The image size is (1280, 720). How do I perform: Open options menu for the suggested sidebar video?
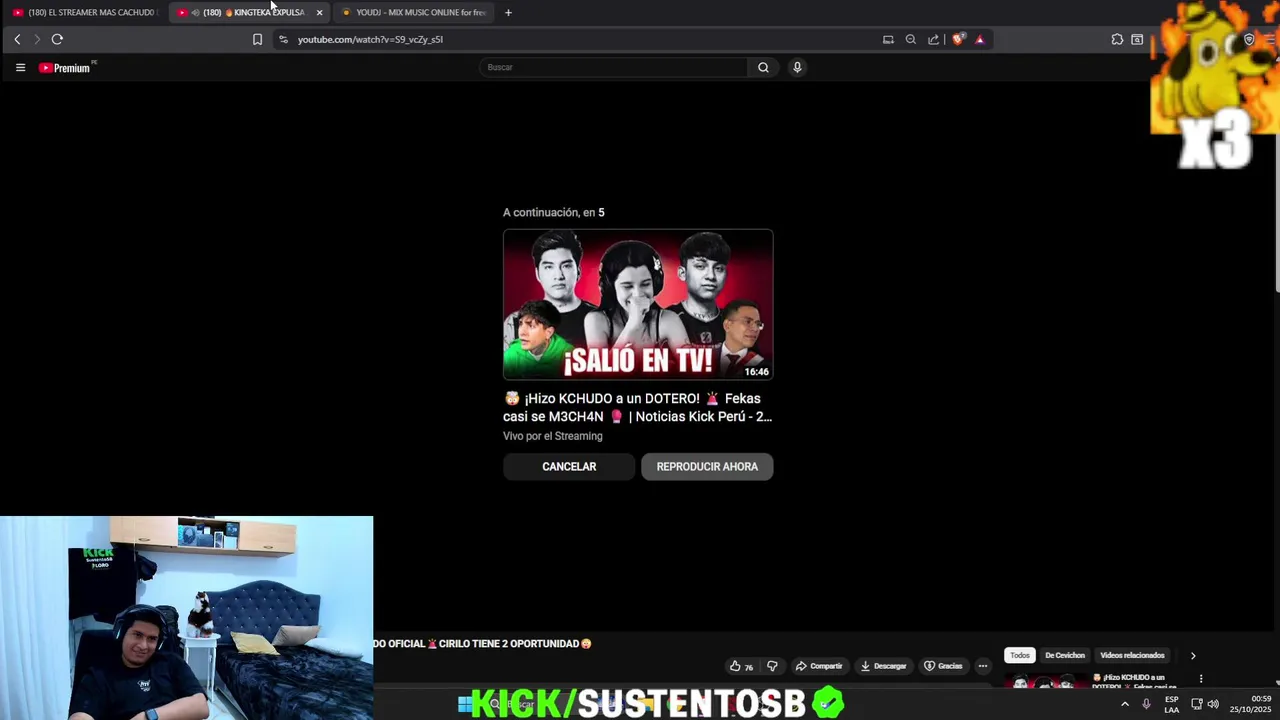1201,679
